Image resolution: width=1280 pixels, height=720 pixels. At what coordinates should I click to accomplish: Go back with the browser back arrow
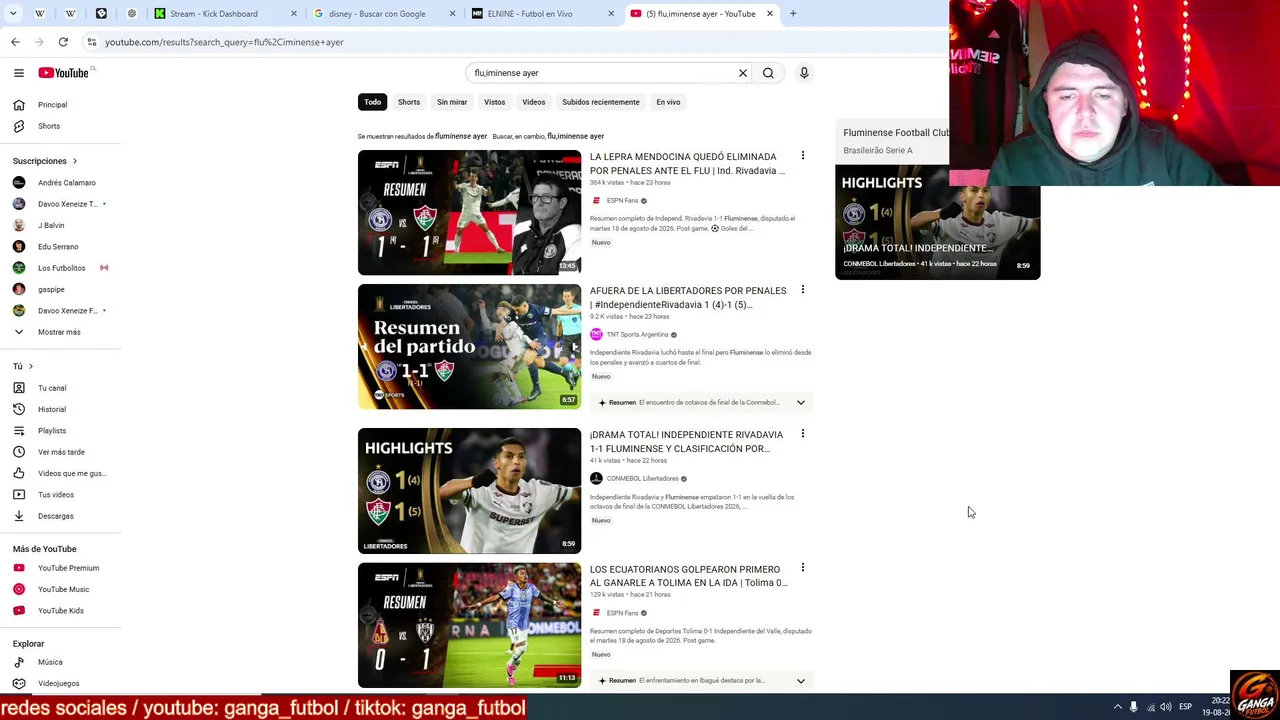[x=15, y=42]
